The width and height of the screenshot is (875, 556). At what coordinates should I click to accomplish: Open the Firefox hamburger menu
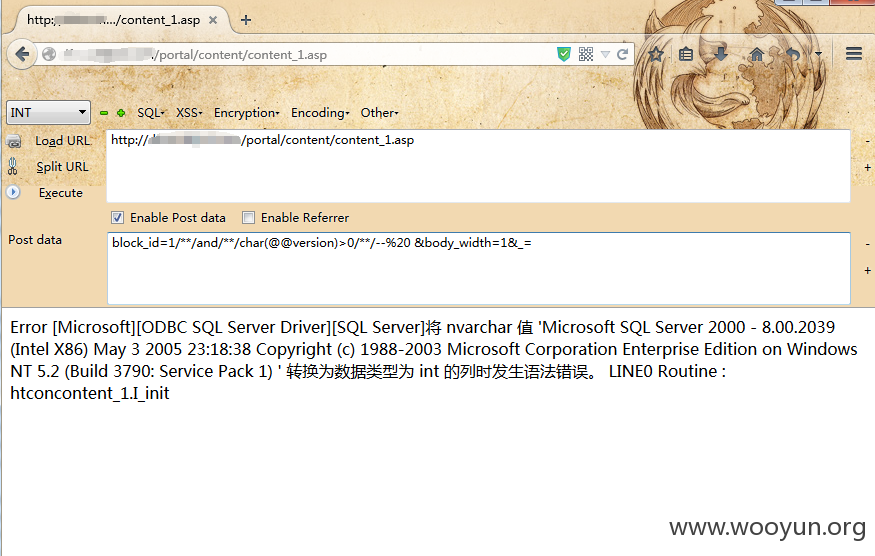coord(854,54)
